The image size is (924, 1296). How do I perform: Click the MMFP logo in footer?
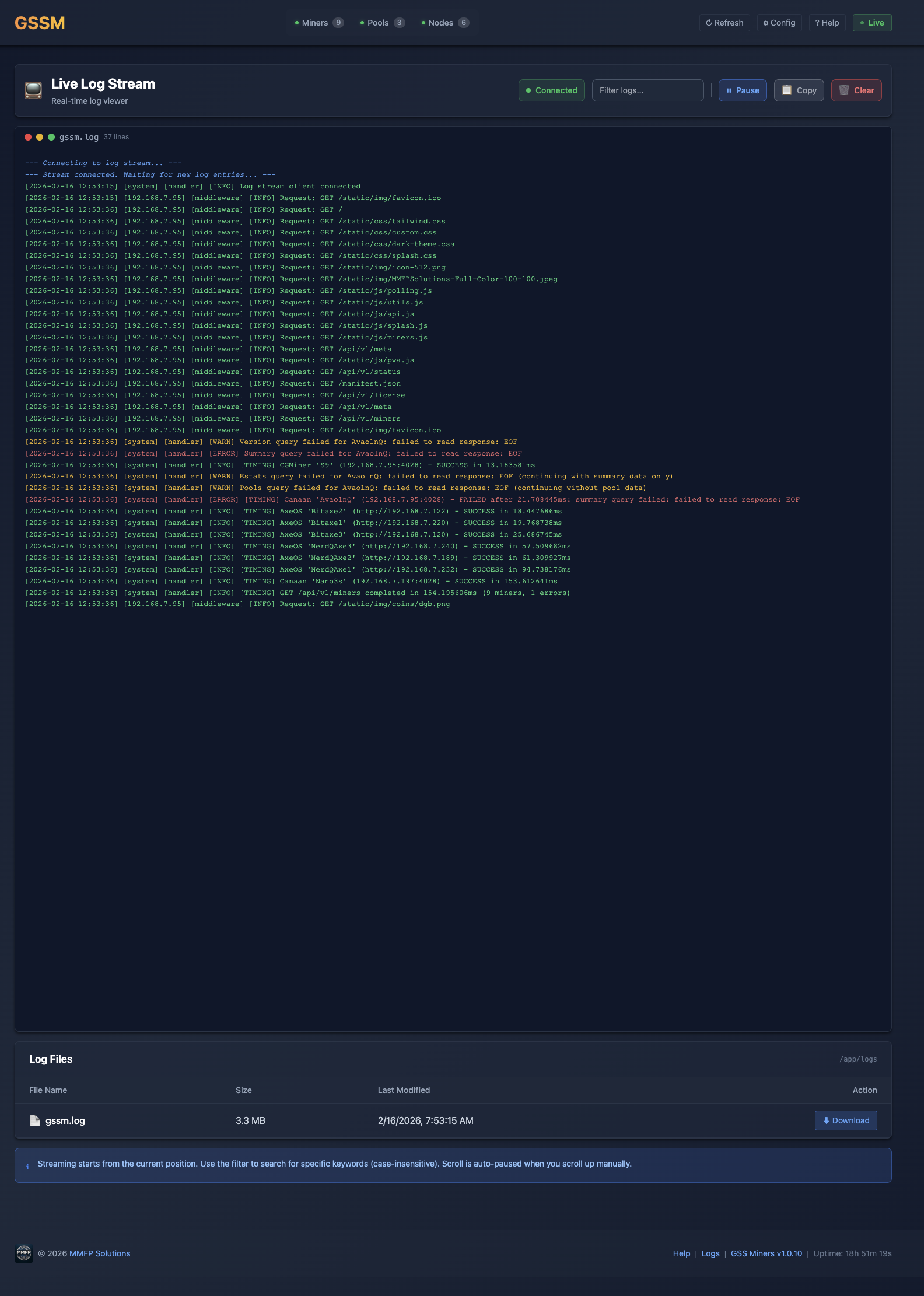(x=24, y=1253)
